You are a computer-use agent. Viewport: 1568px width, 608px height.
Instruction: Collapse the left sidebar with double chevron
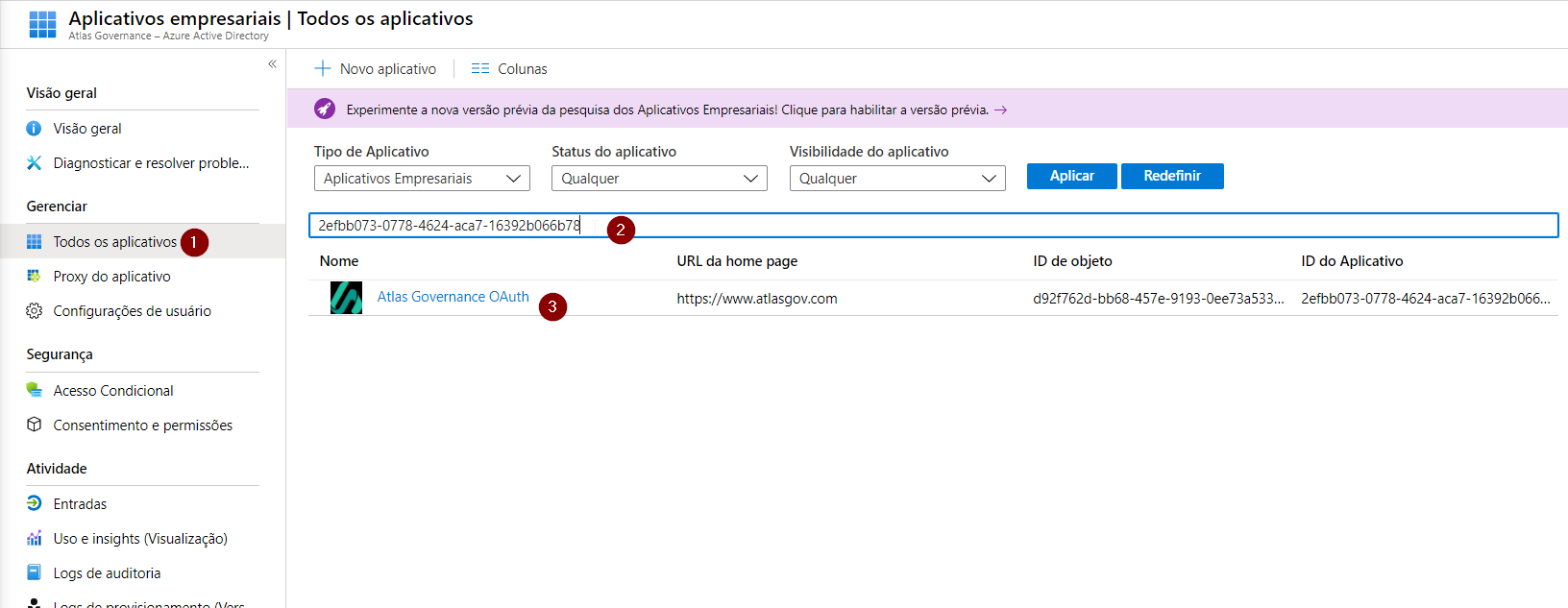[272, 64]
